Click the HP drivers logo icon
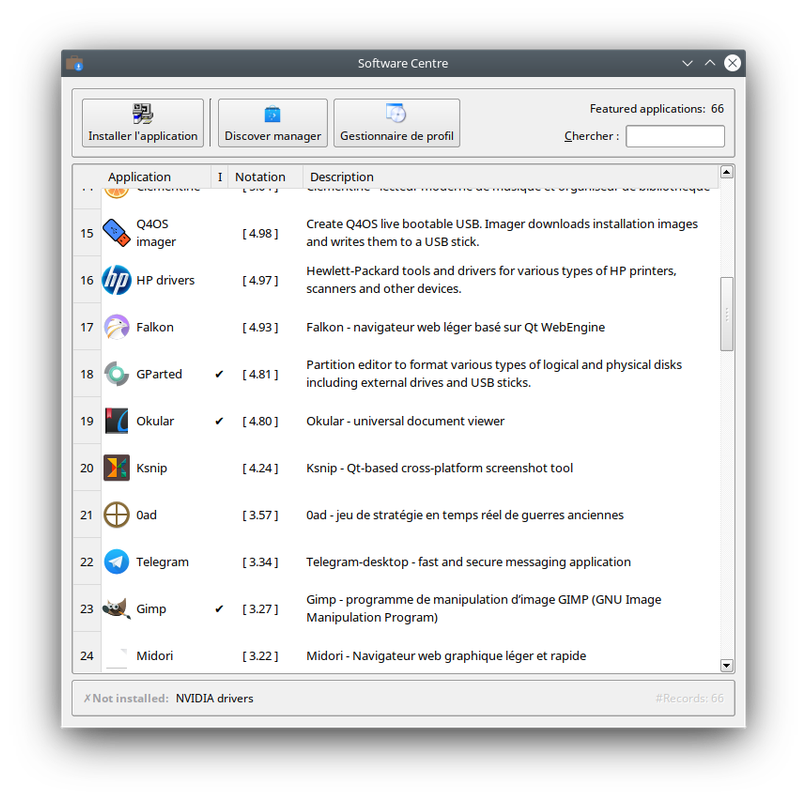 pyautogui.click(x=116, y=280)
